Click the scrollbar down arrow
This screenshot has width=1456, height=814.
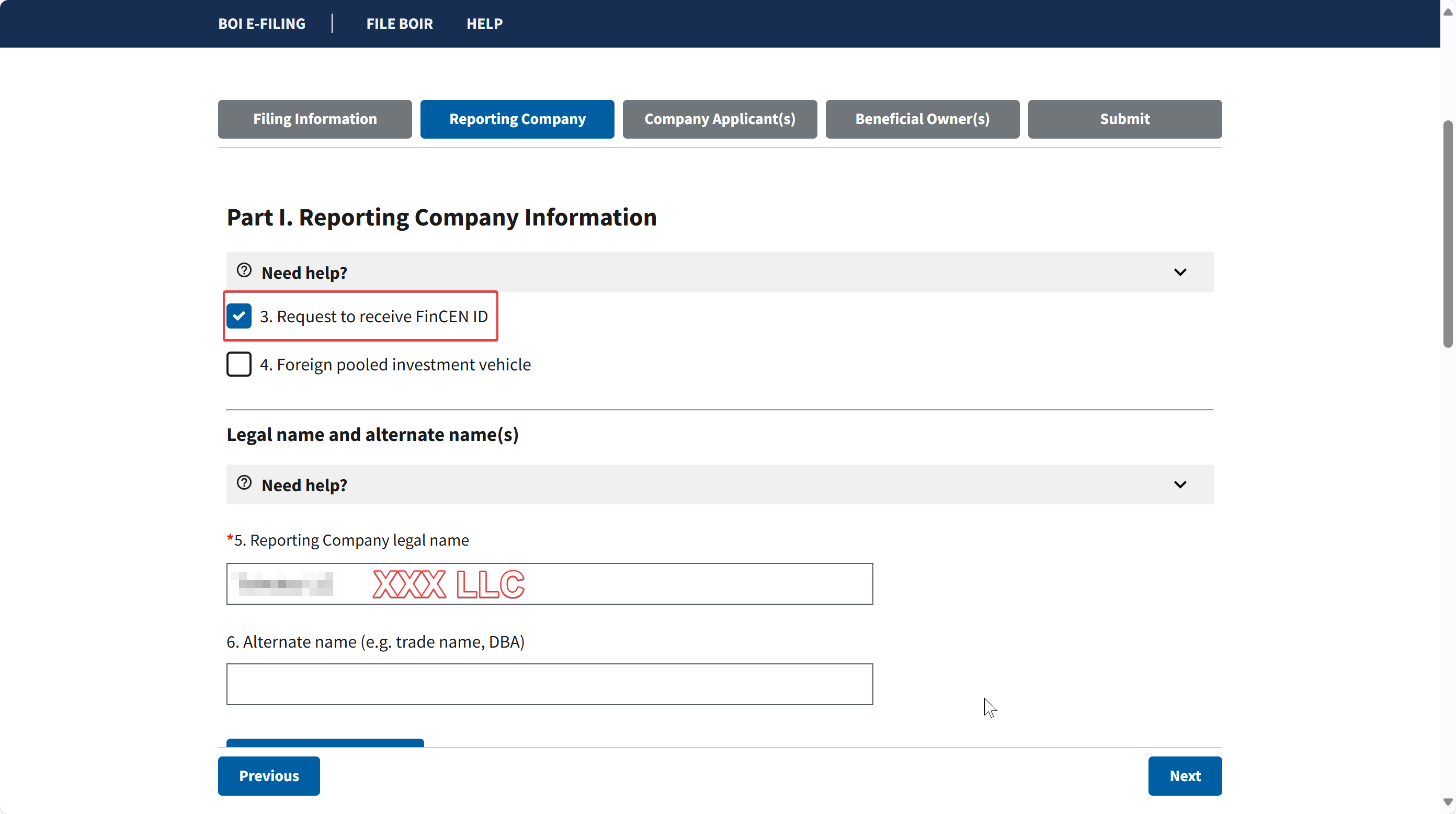(1448, 802)
